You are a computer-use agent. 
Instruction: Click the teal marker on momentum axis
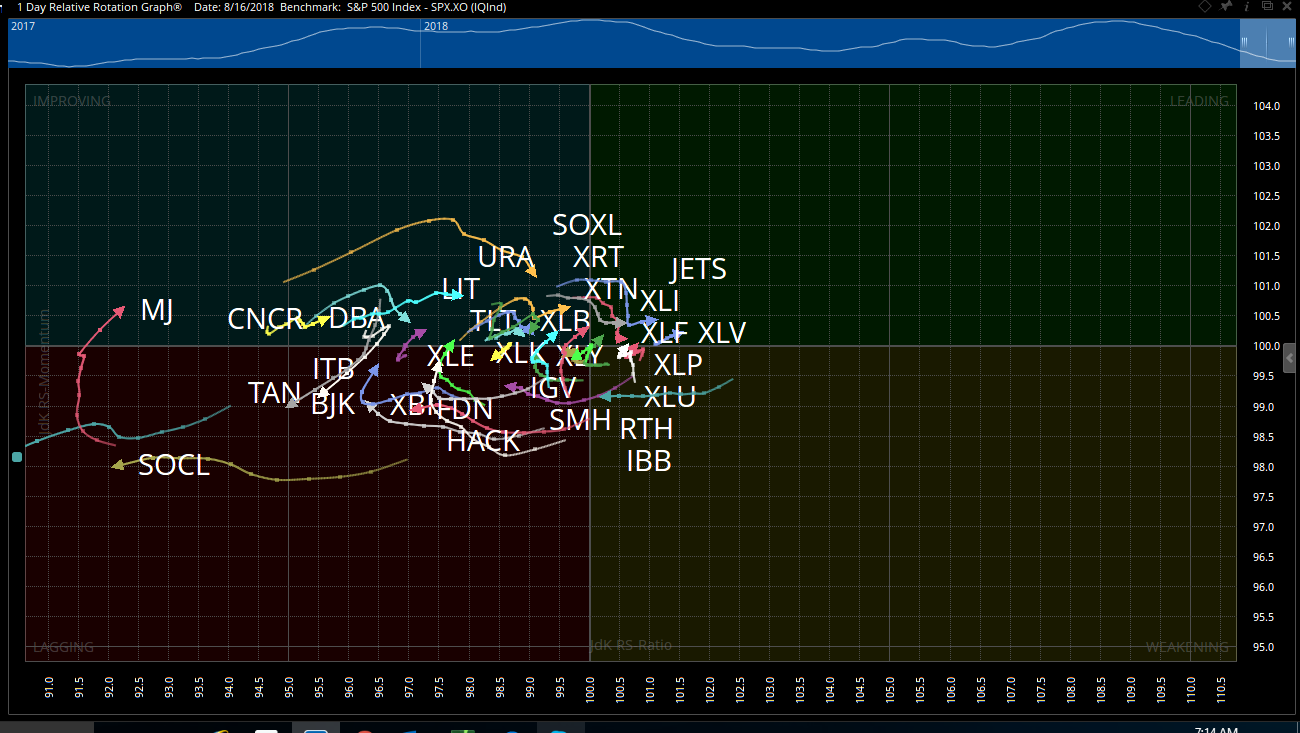pyautogui.click(x=16, y=457)
